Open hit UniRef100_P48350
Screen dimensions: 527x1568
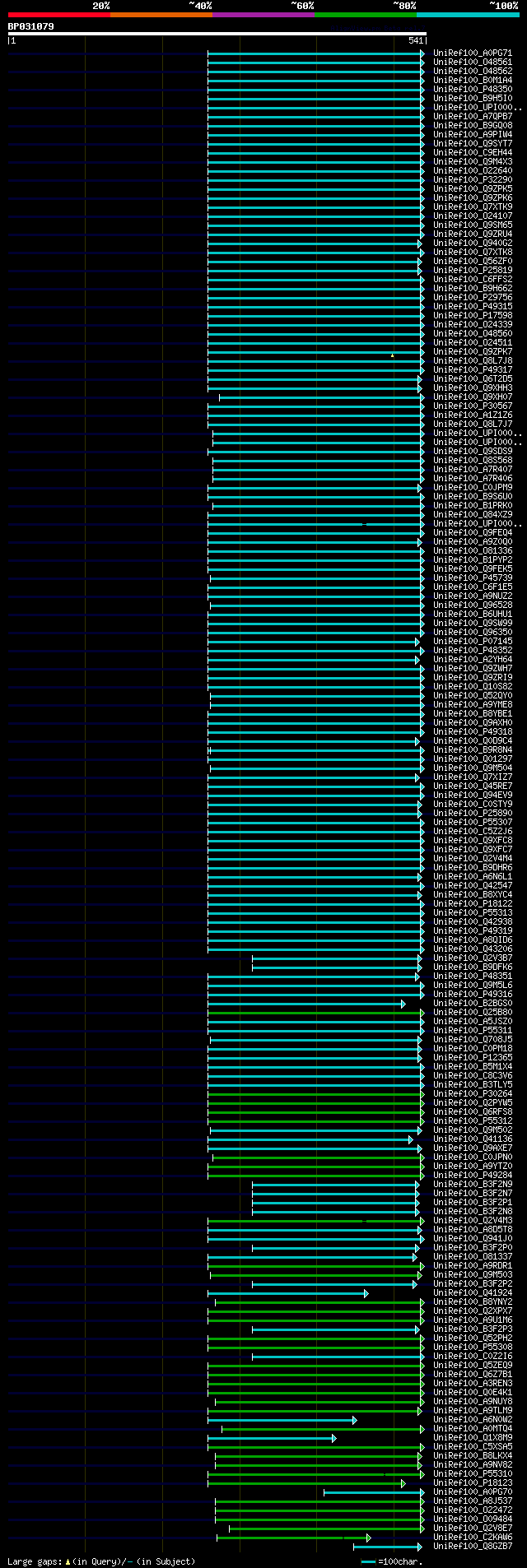473,90
